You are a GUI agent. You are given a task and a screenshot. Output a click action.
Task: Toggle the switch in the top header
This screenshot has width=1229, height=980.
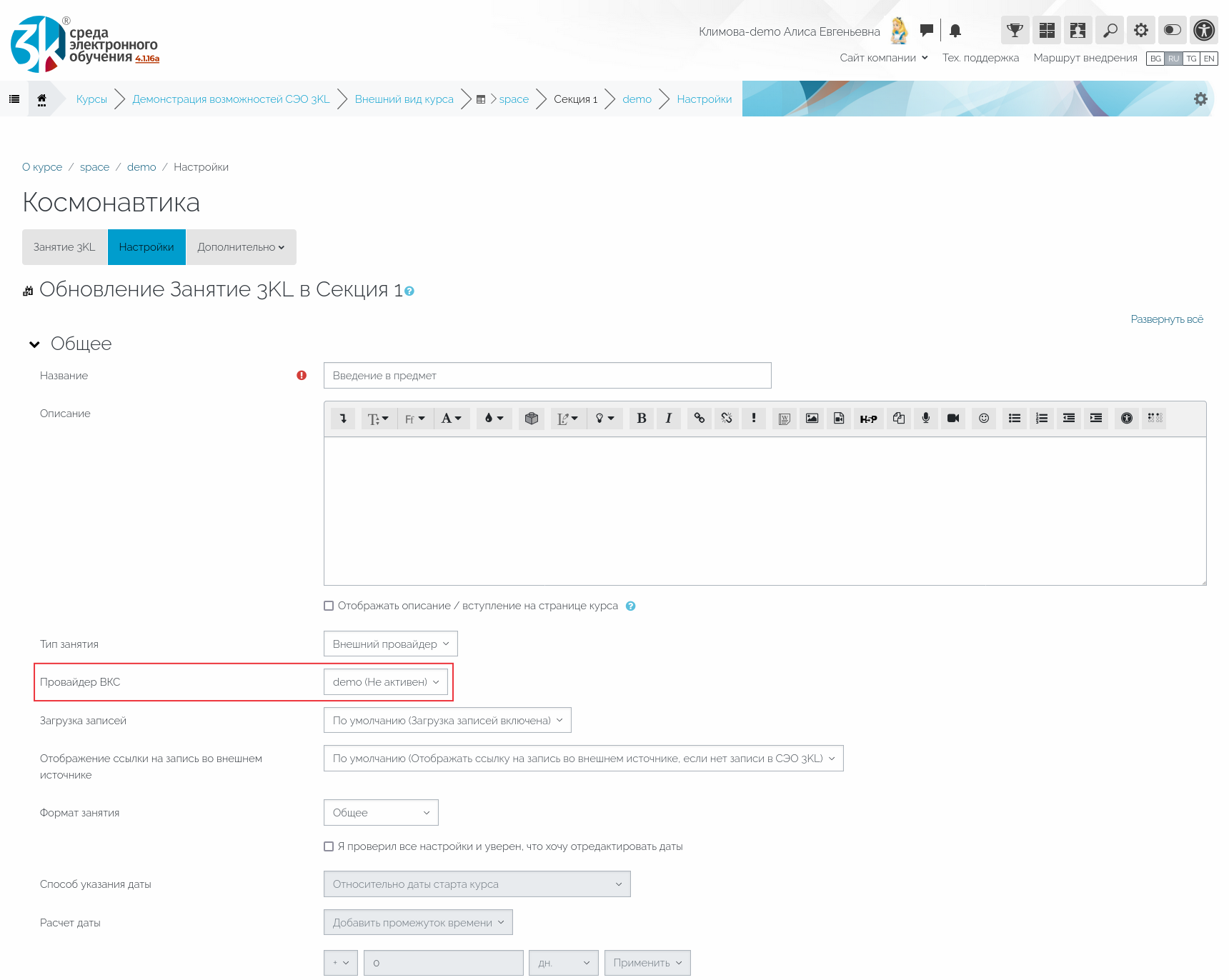[1172, 31]
